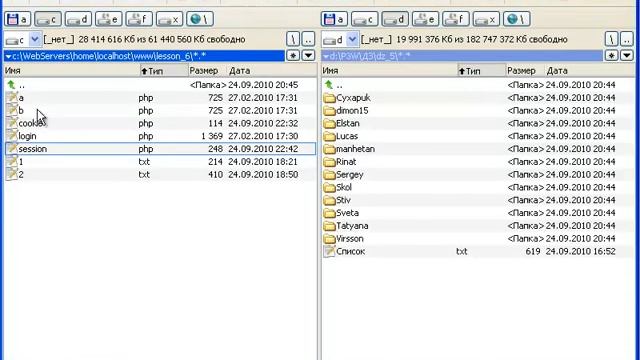Sort right panel by Тип column
Screen dimensions: 640x360
click(482, 71)
